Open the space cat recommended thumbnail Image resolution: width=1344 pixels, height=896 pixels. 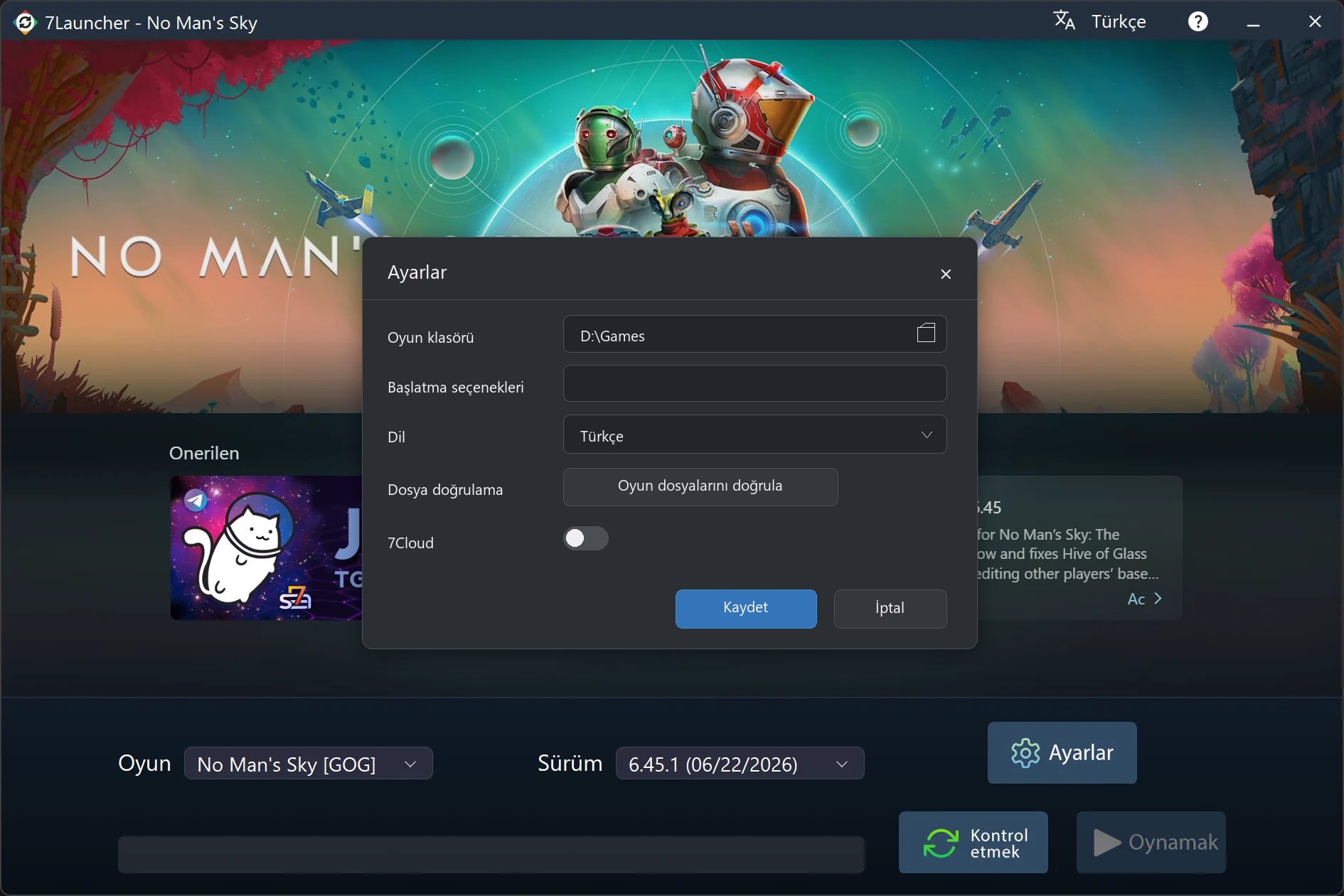(x=267, y=548)
